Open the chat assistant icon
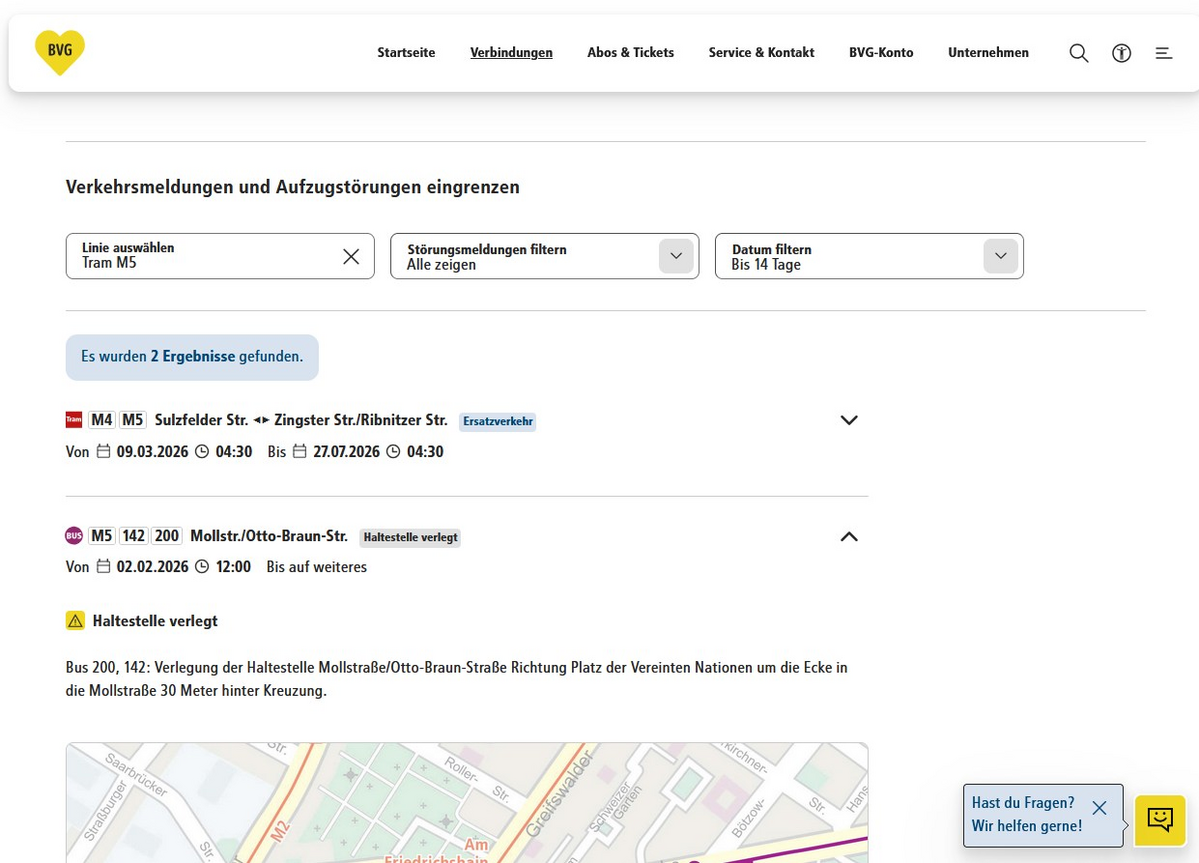This screenshot has width=1199, height=863. pos(1159,820)
